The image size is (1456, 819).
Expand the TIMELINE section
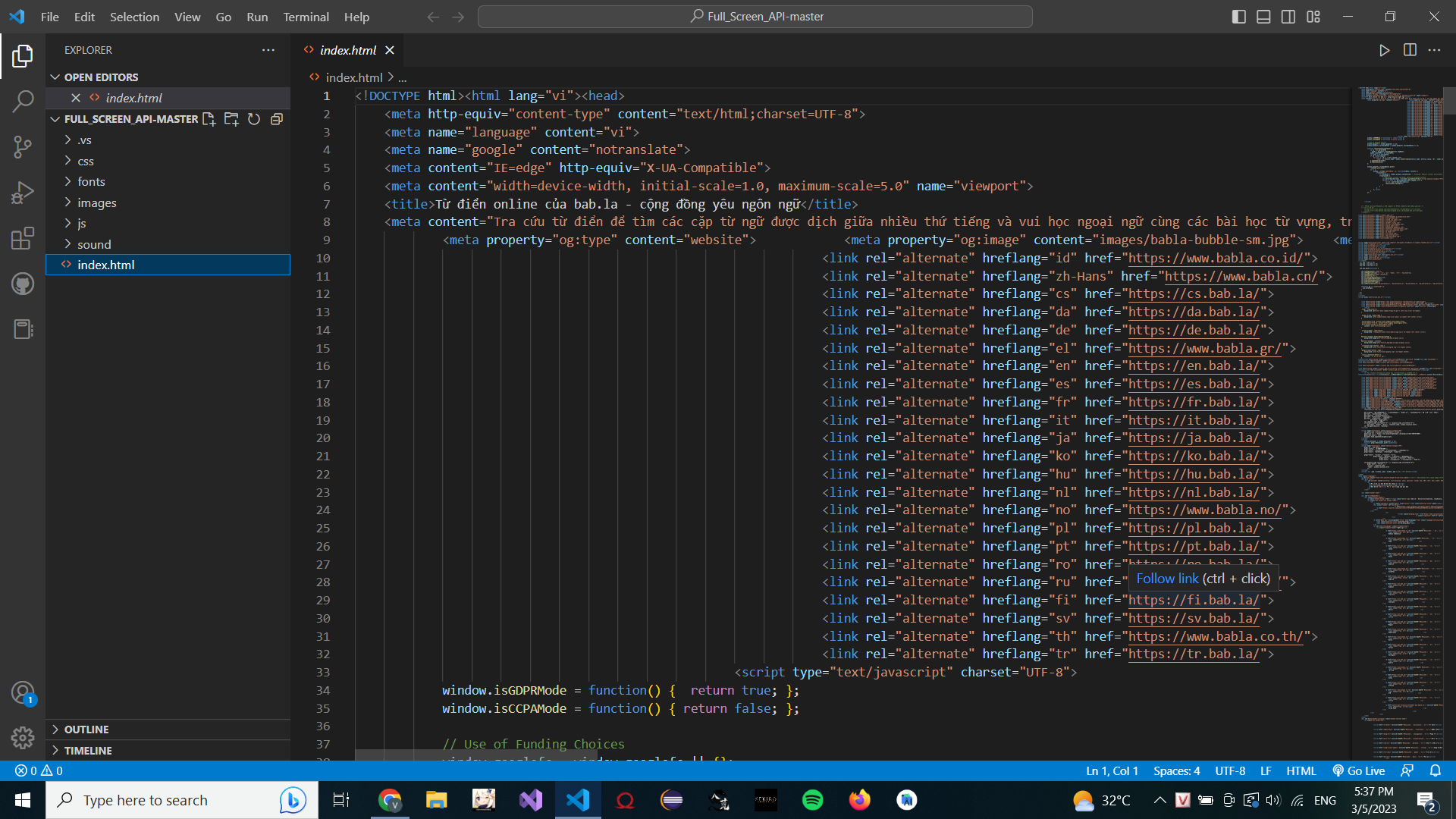89,750
